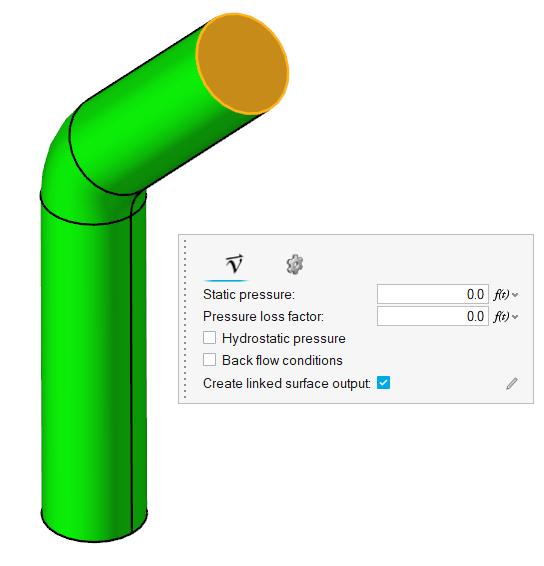Uncheck Create linked surface output
Screen dimensions: 544x566
383,383
